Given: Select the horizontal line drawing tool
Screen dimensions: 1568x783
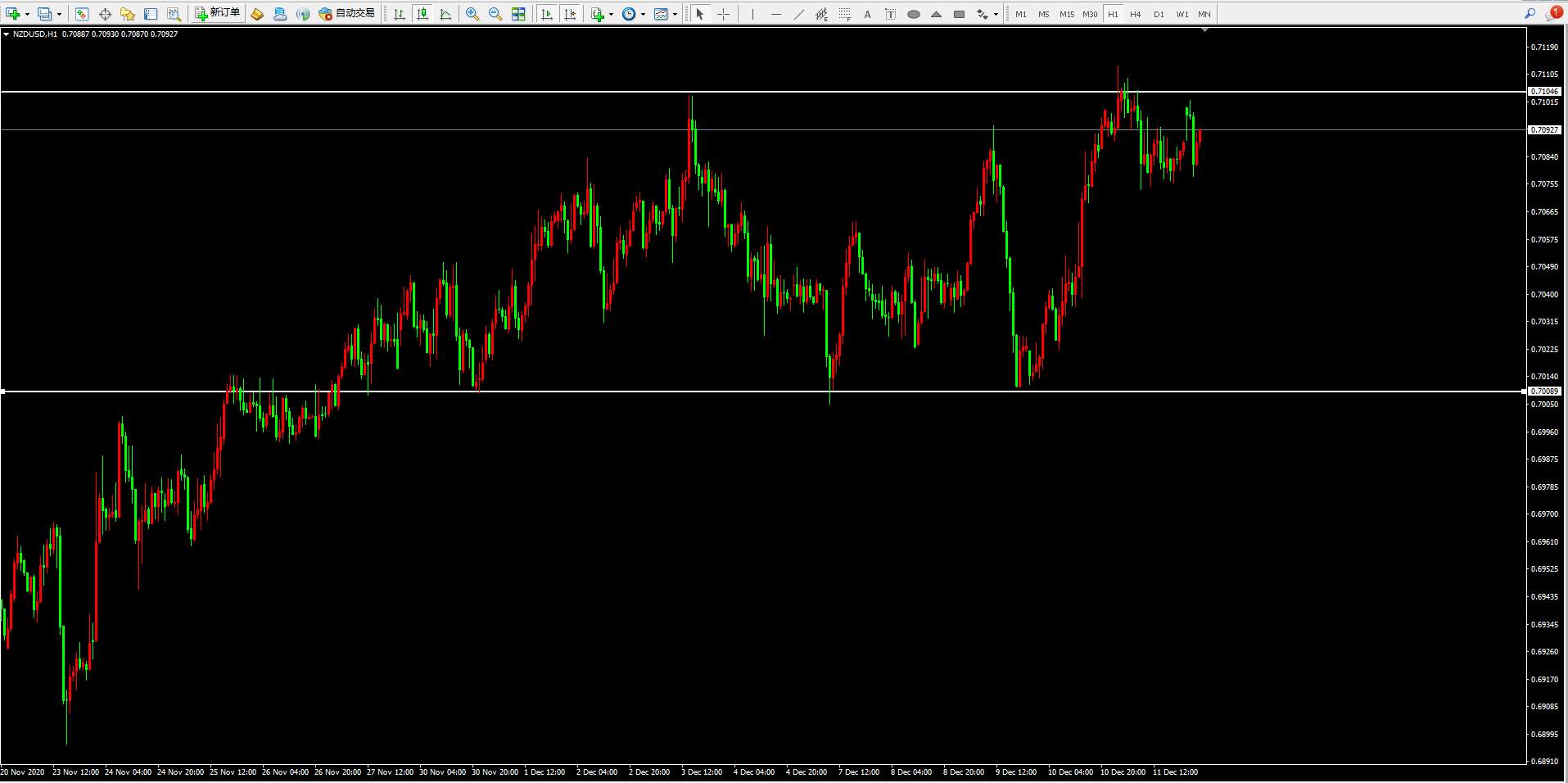Looking at the screenshot, I should 775,14.
